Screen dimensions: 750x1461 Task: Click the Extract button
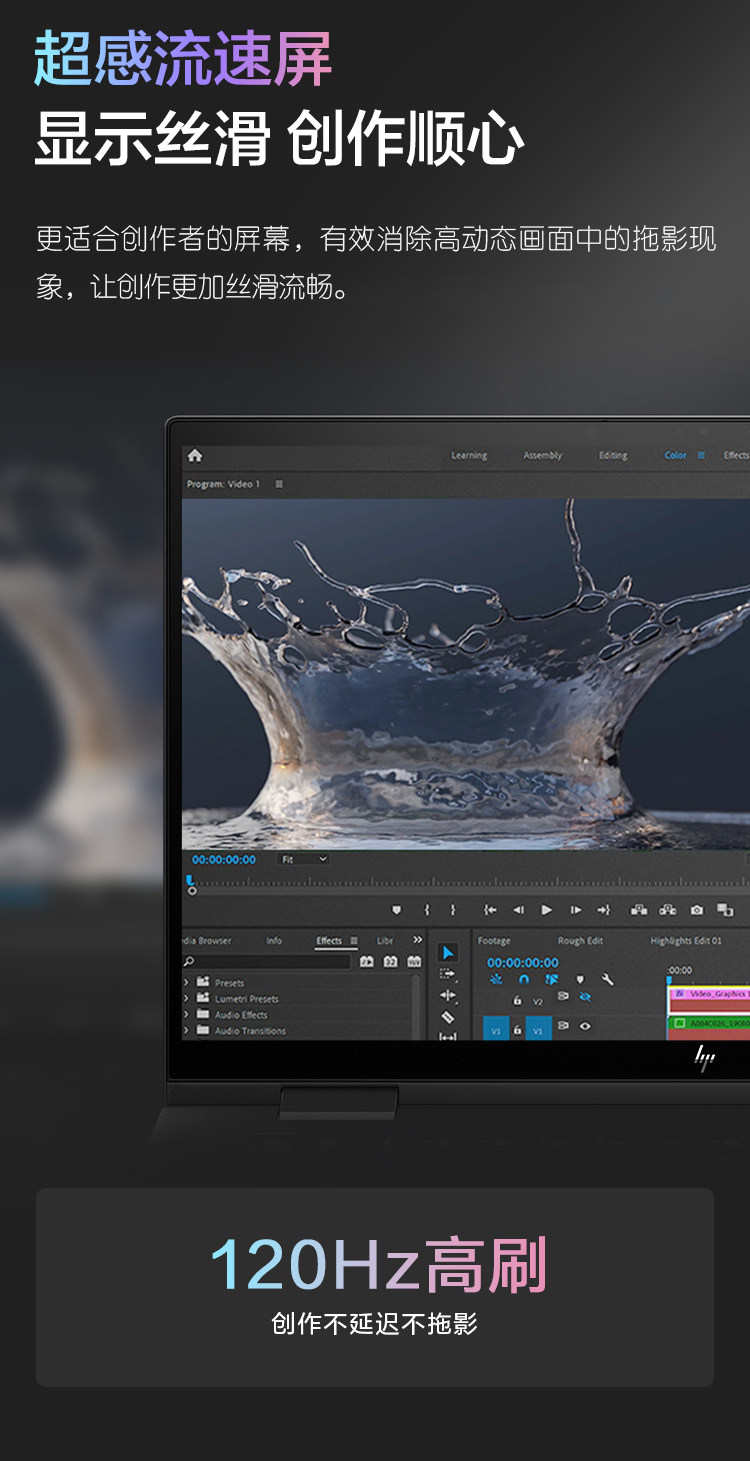pyautogui.click(x=668, y=910)
